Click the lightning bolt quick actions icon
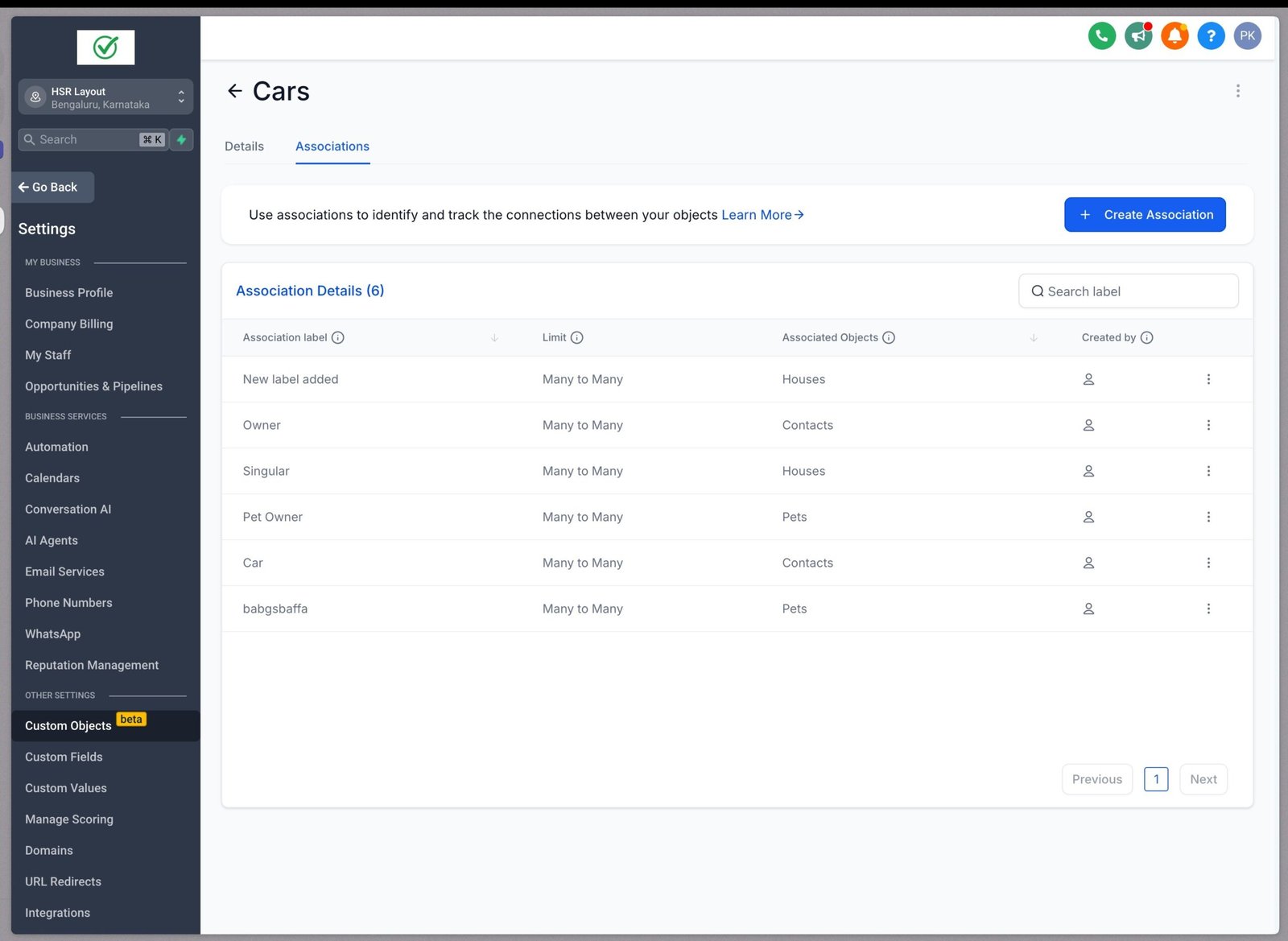 pyautogui.click(x=182, y=139)
